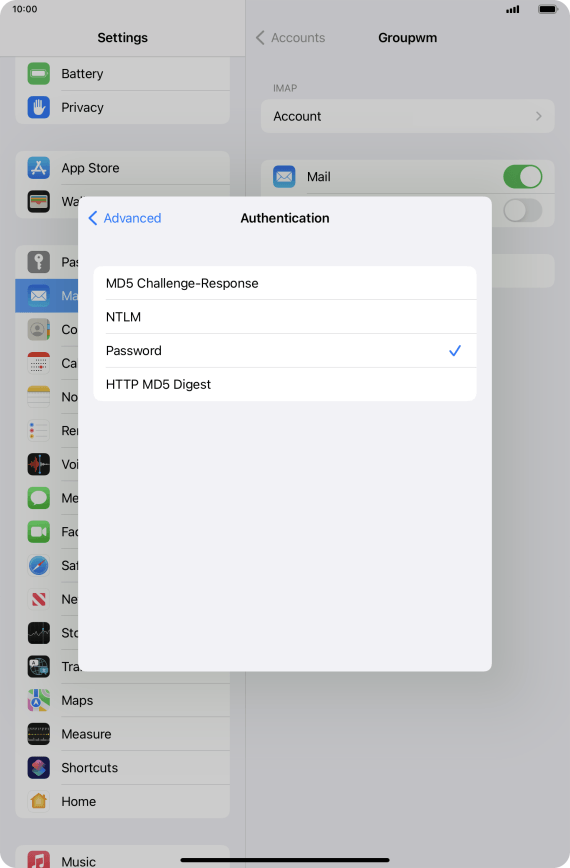The image size is (570, 868).
Task: Open Music settings icon
Action: point(39,860)
